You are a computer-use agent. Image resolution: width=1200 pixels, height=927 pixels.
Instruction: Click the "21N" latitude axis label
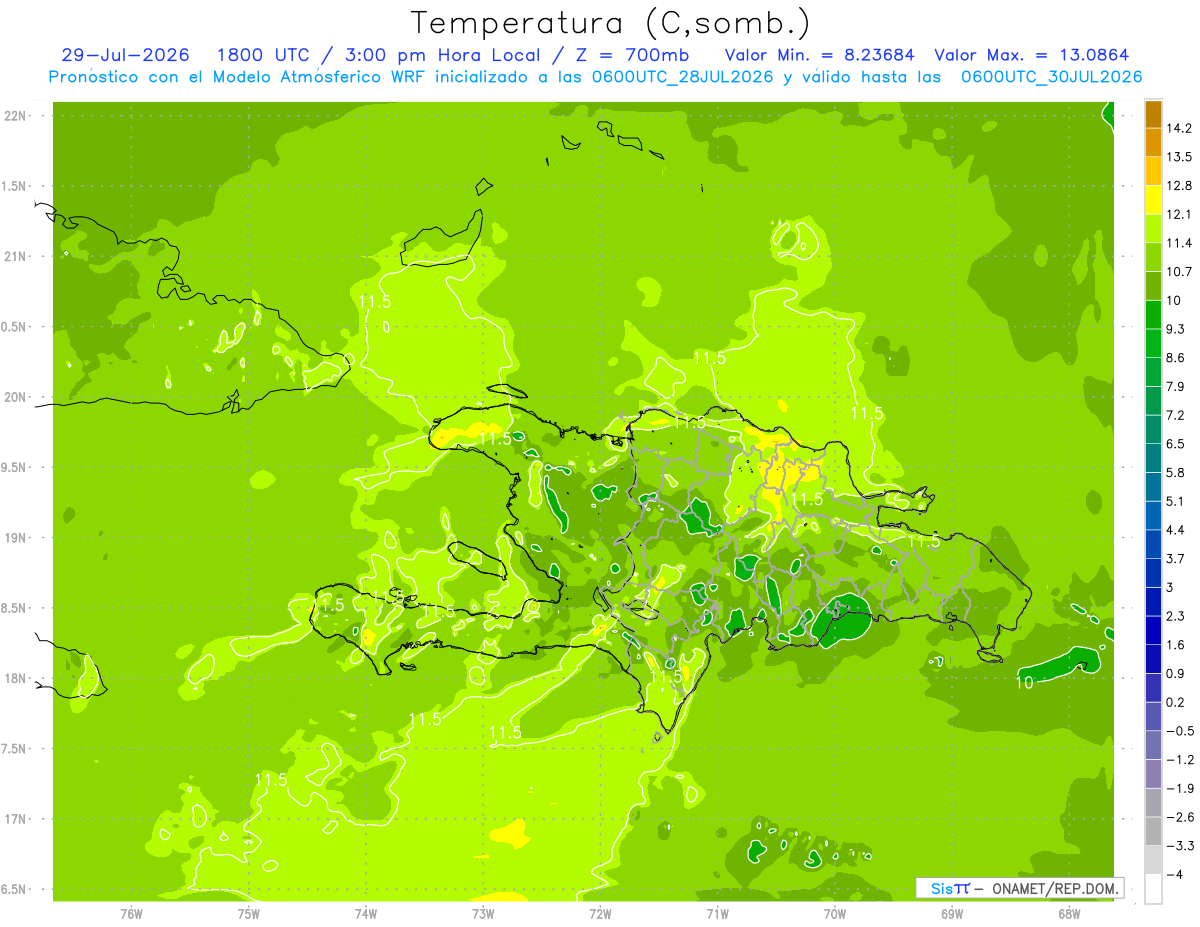point(16,256)
